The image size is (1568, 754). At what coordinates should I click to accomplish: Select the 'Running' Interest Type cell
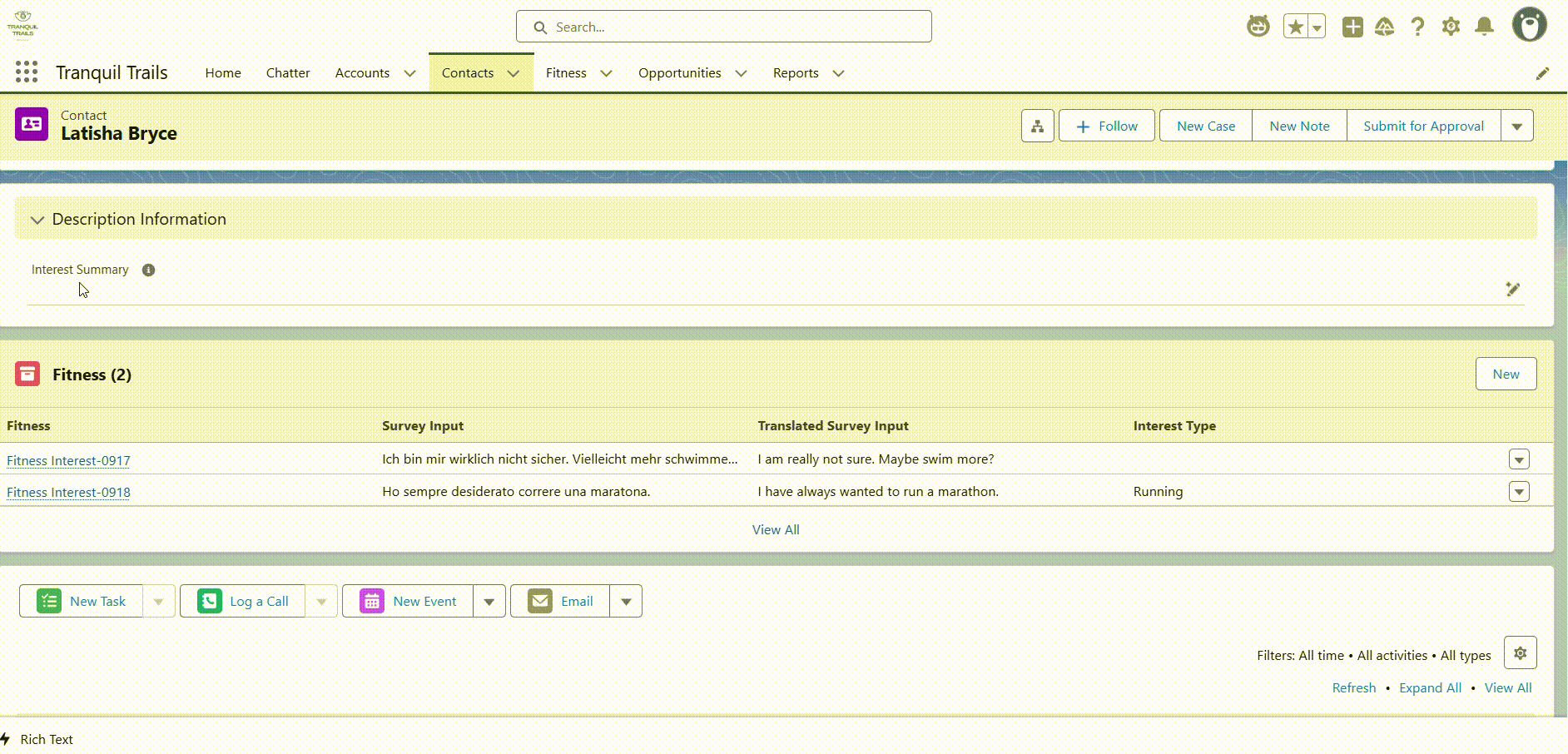point(1158,491)
